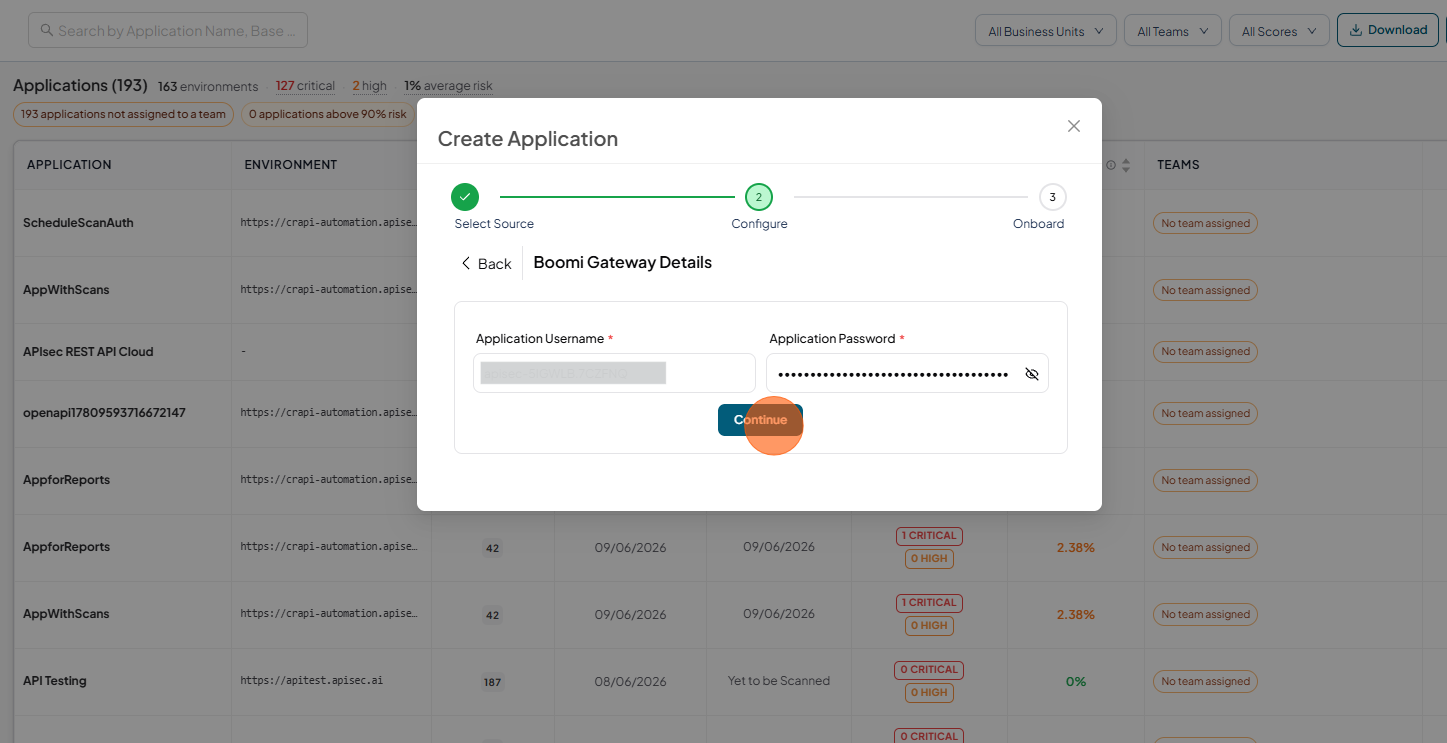
Task: Go Back from Boomi Gateway Details
Action: coord(486,264)
